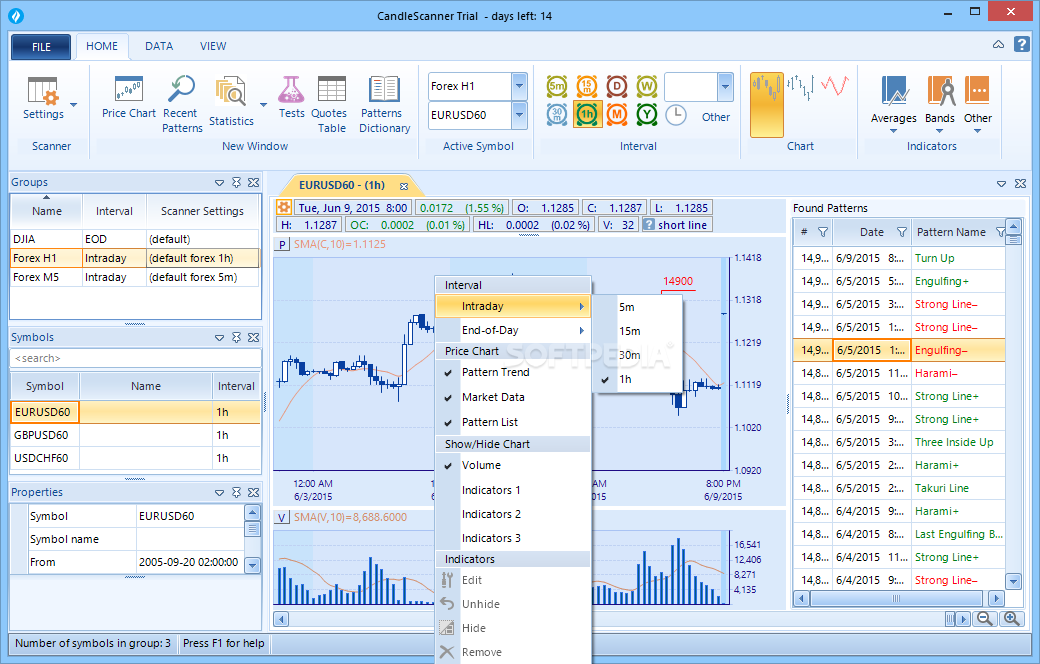This screenshot has width=1040, height=664.
Task: Switch to bar chart type
Action: click(x=801, y=88)
